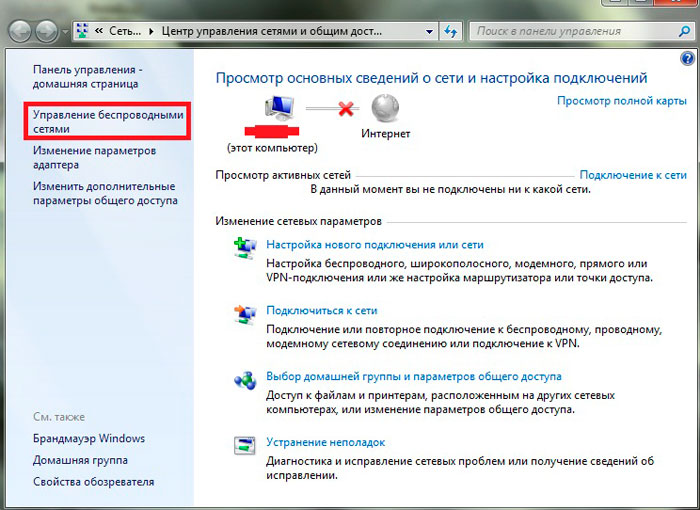
Task: Open the 'Устранение неполадок' link
Action: pyautogui.click(x=325, y=442)
